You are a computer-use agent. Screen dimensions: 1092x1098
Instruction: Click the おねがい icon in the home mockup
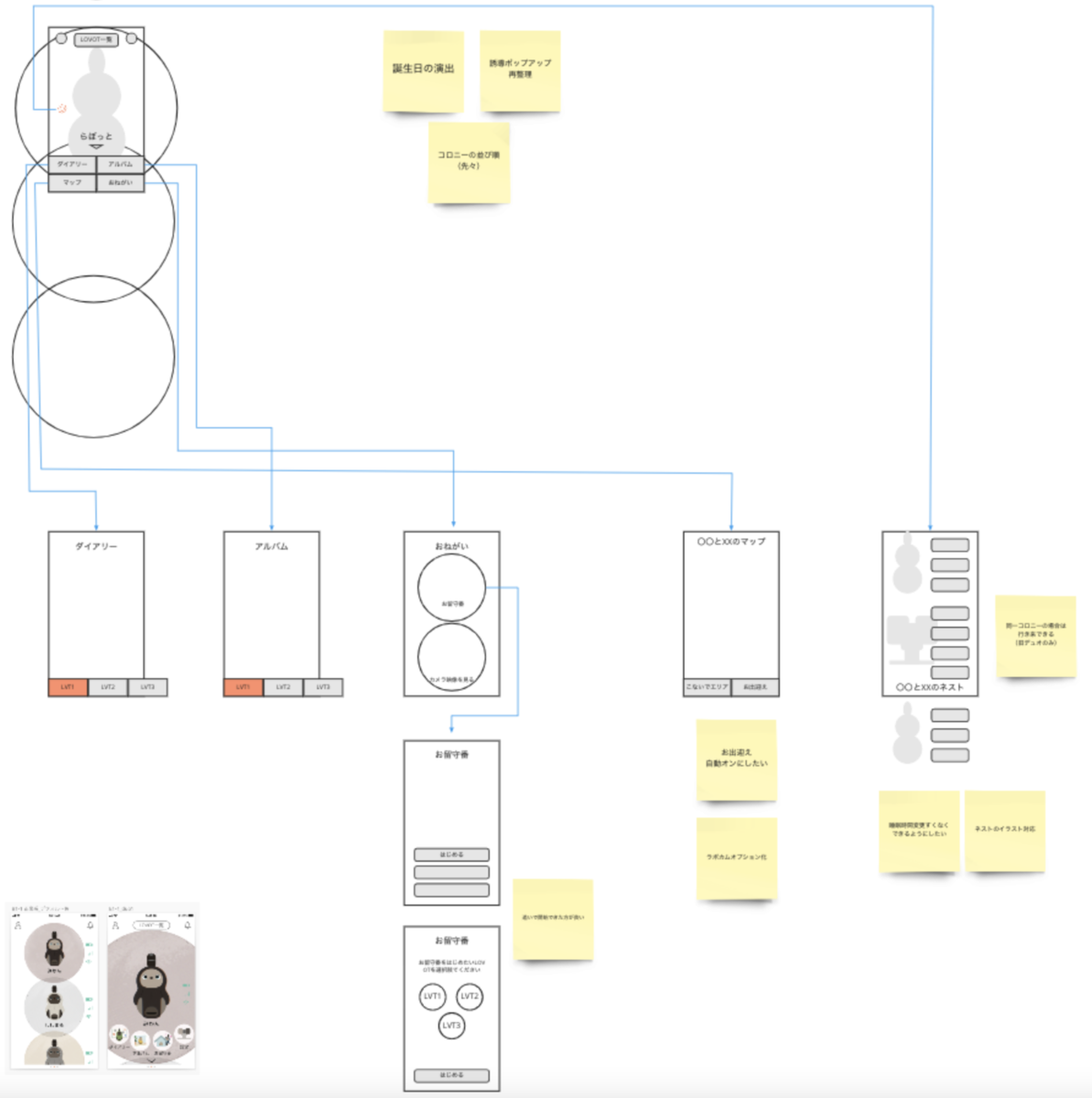pyautogui.click(x=162, y=1040)
